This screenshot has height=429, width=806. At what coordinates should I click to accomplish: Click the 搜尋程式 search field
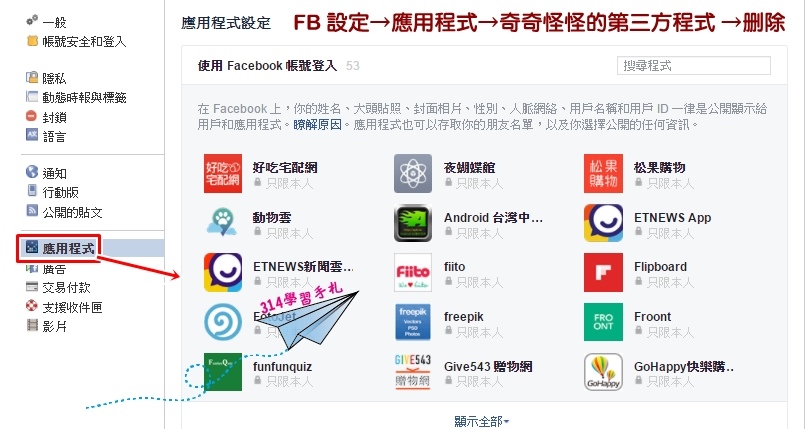point(693,66)
